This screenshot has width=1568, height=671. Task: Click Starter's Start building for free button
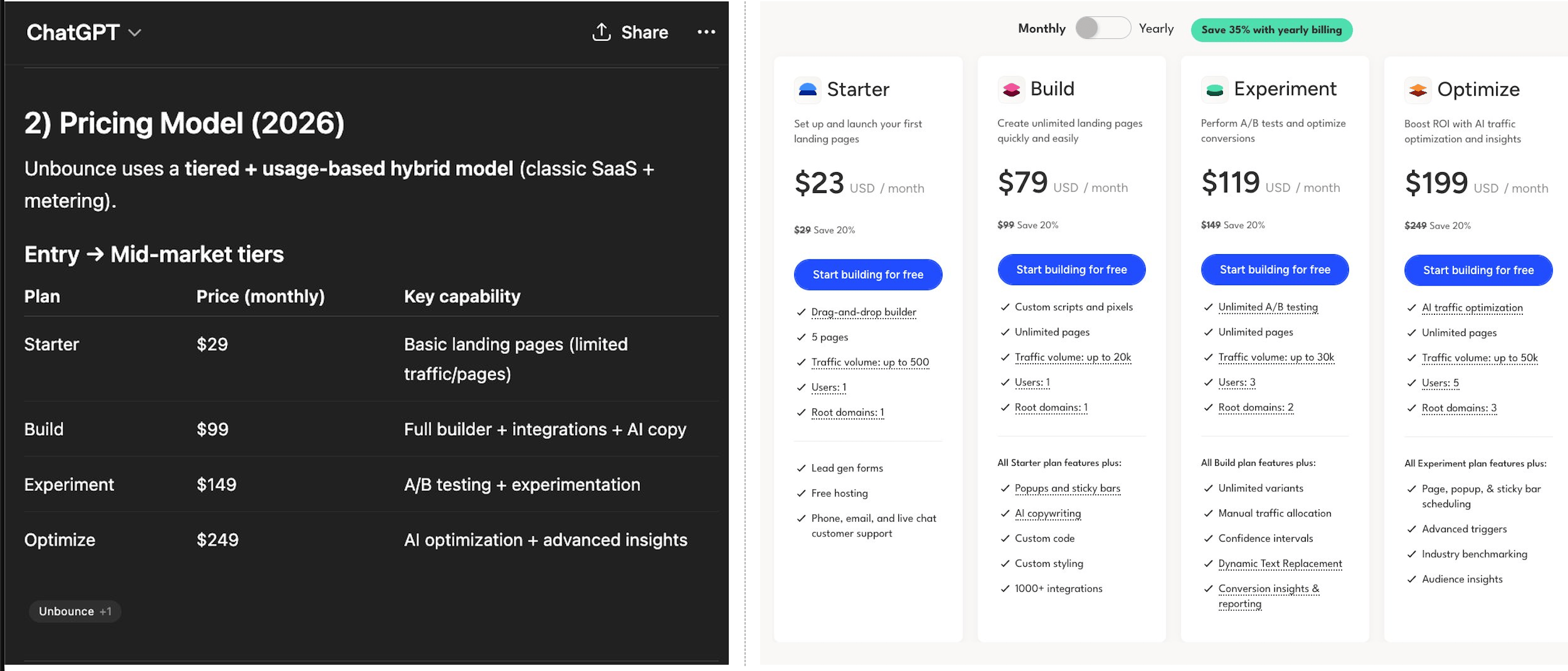(x=868, y=274)
